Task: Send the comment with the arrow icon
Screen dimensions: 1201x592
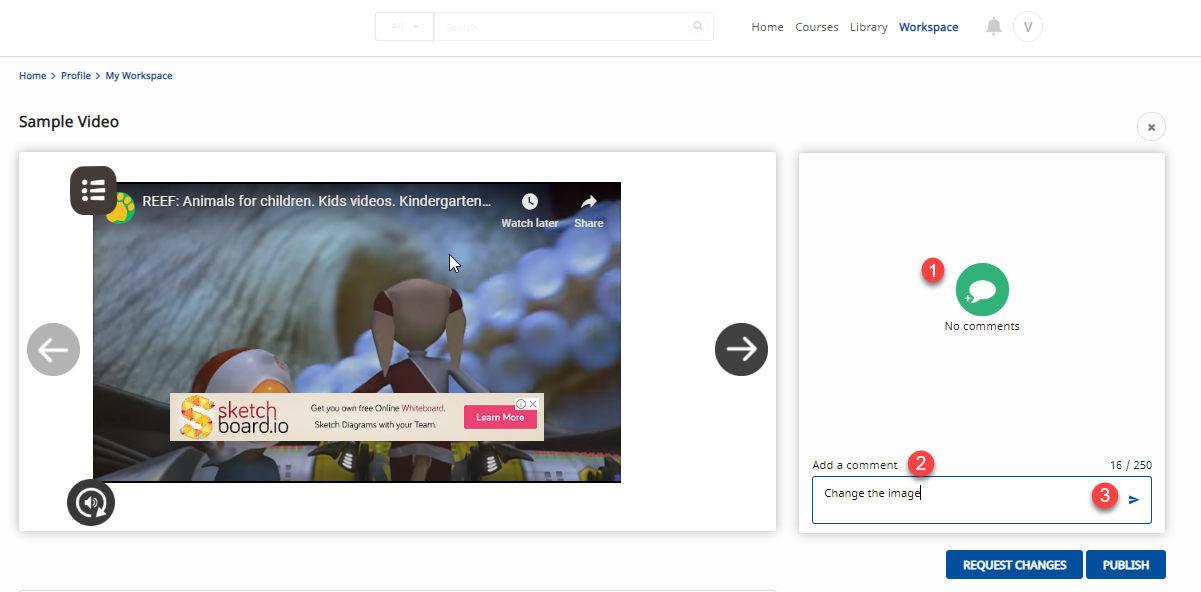Action: click(1134, 499)
